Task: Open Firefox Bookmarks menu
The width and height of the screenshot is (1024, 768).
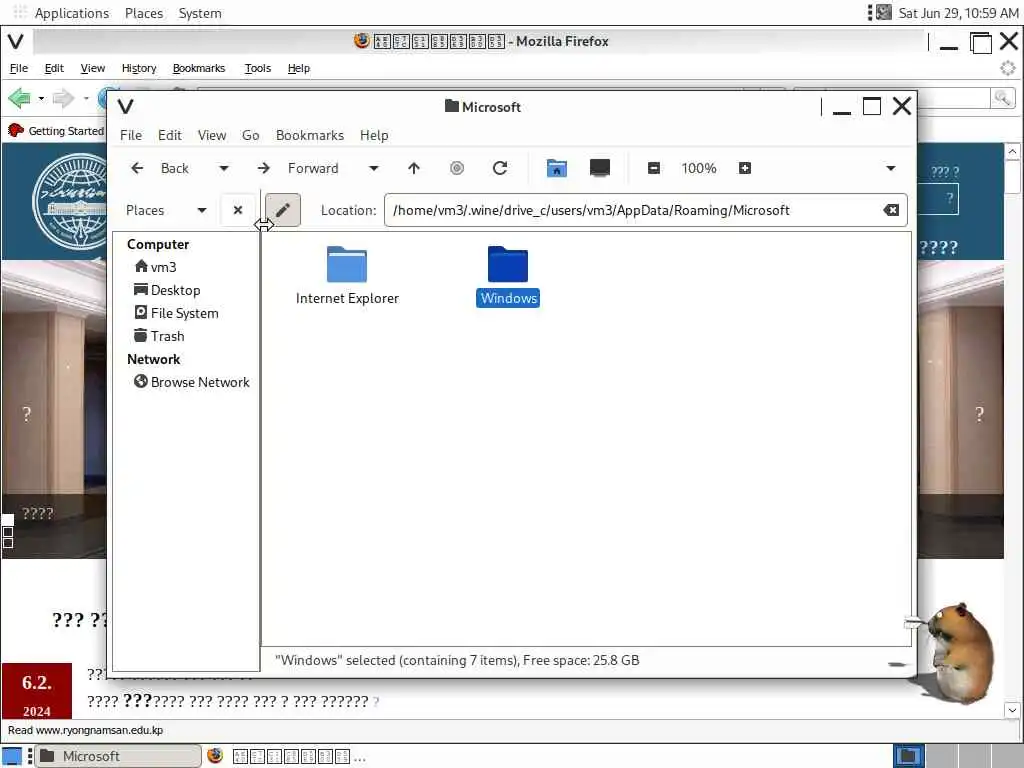Action: 199,68
